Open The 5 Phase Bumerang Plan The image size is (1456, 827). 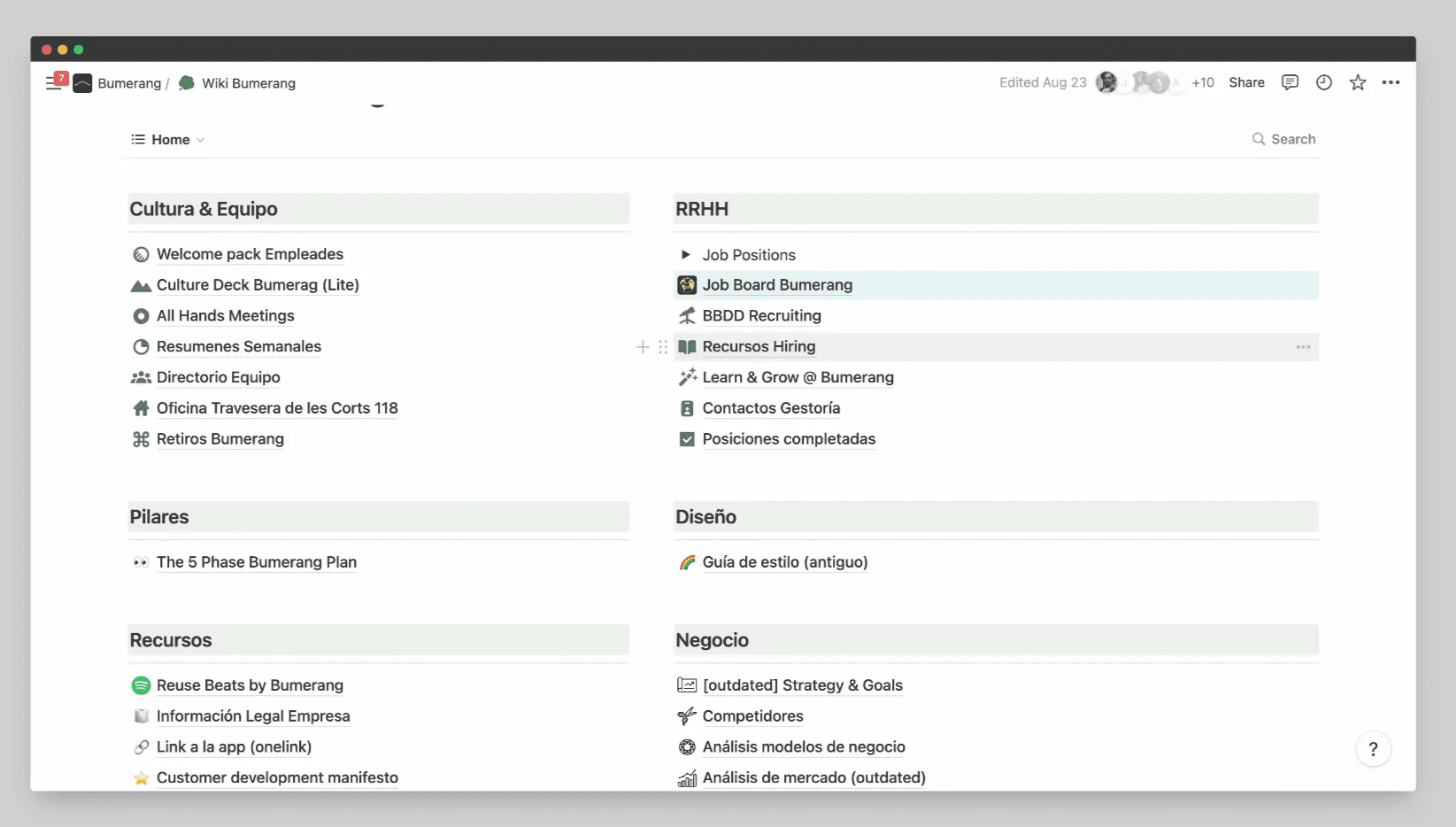pos(257,562)
